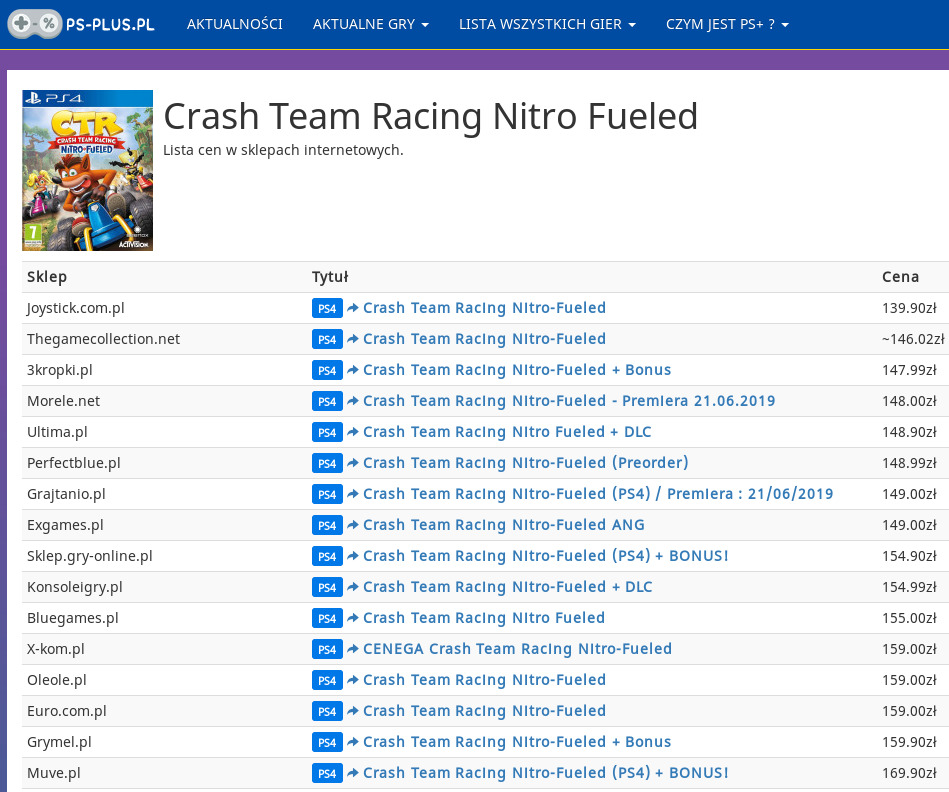
Task: Click the PS4 badge in X-kom.pl row
Action: tap(327, 649)
